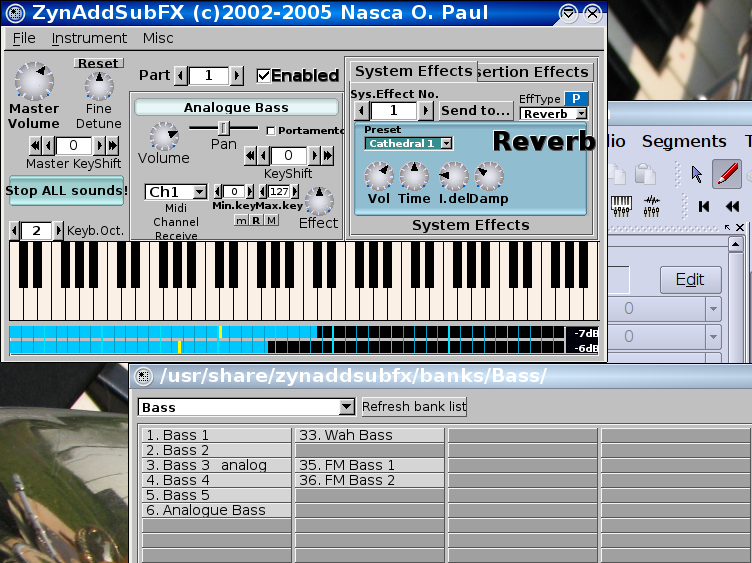Turn the Fine Detune knob
752x563 pixels.
coord(99,86)
